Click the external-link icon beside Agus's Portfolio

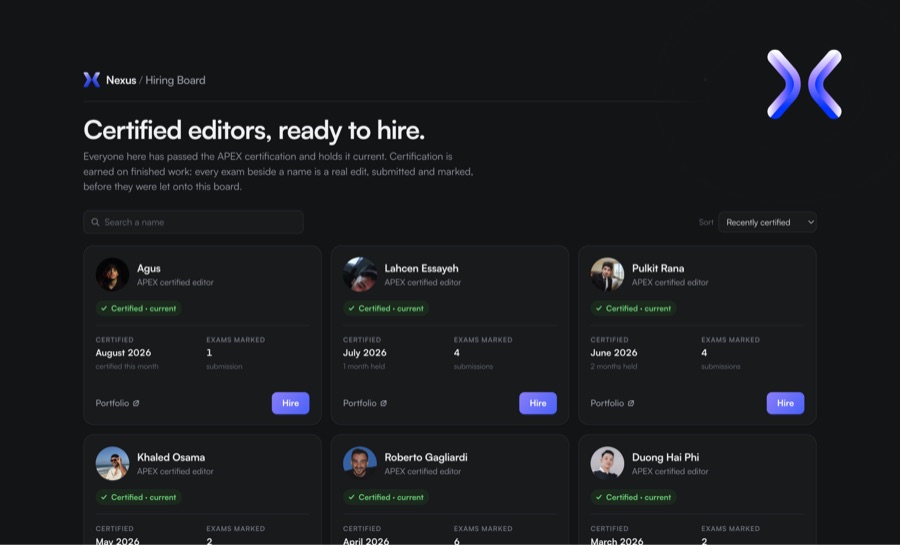(x=136, y=403)
